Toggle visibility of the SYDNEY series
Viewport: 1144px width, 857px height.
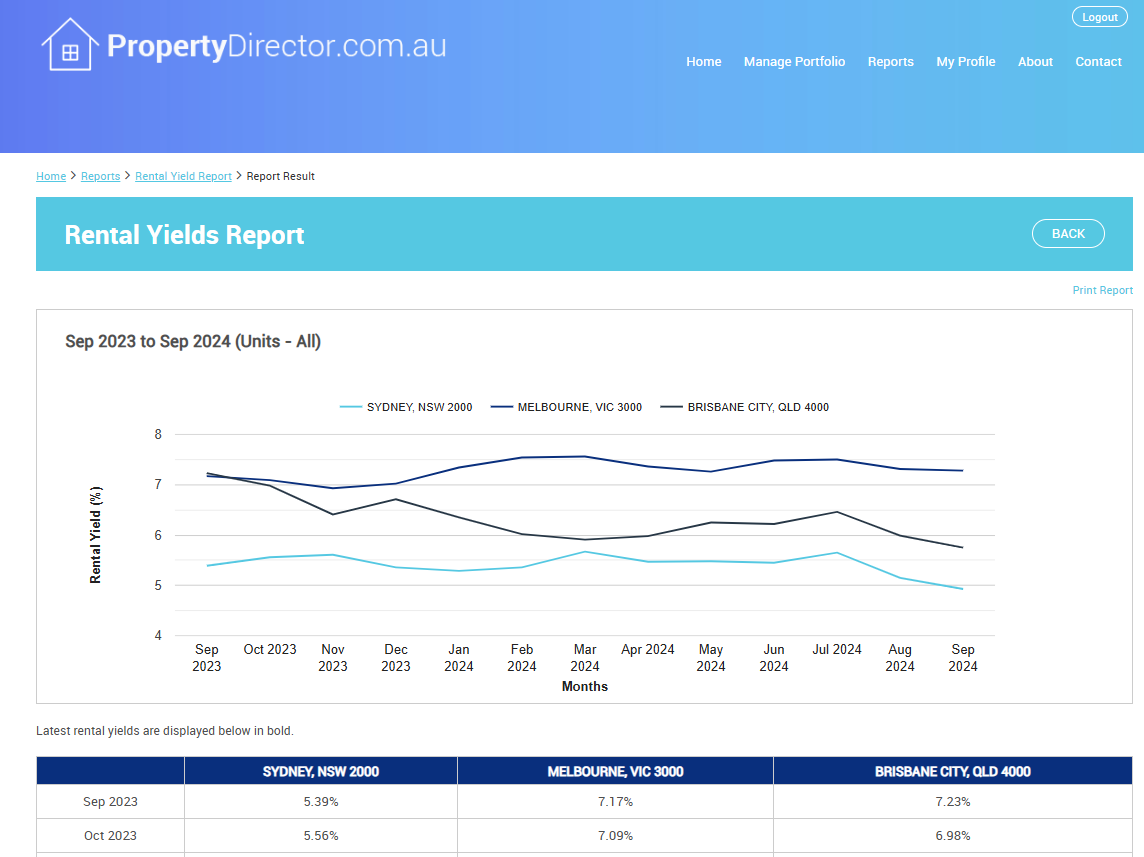(422, 407)
